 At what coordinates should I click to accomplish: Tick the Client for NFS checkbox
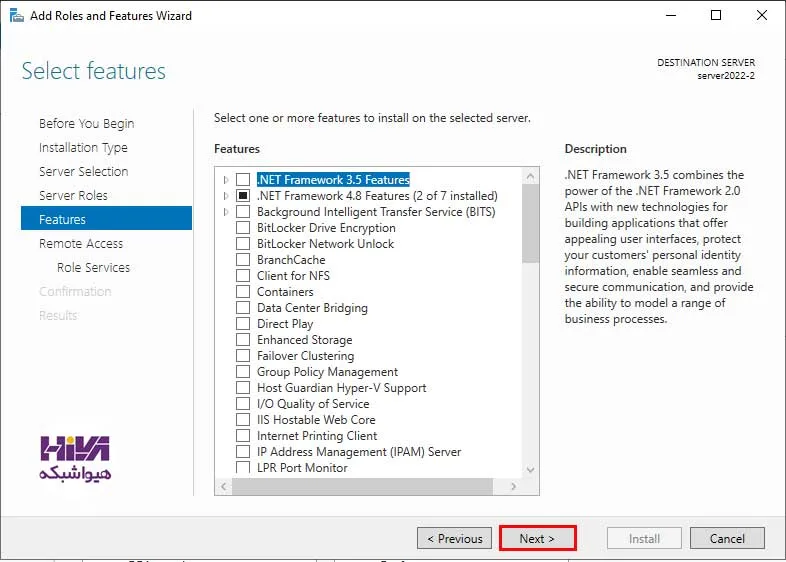[243, 276]
